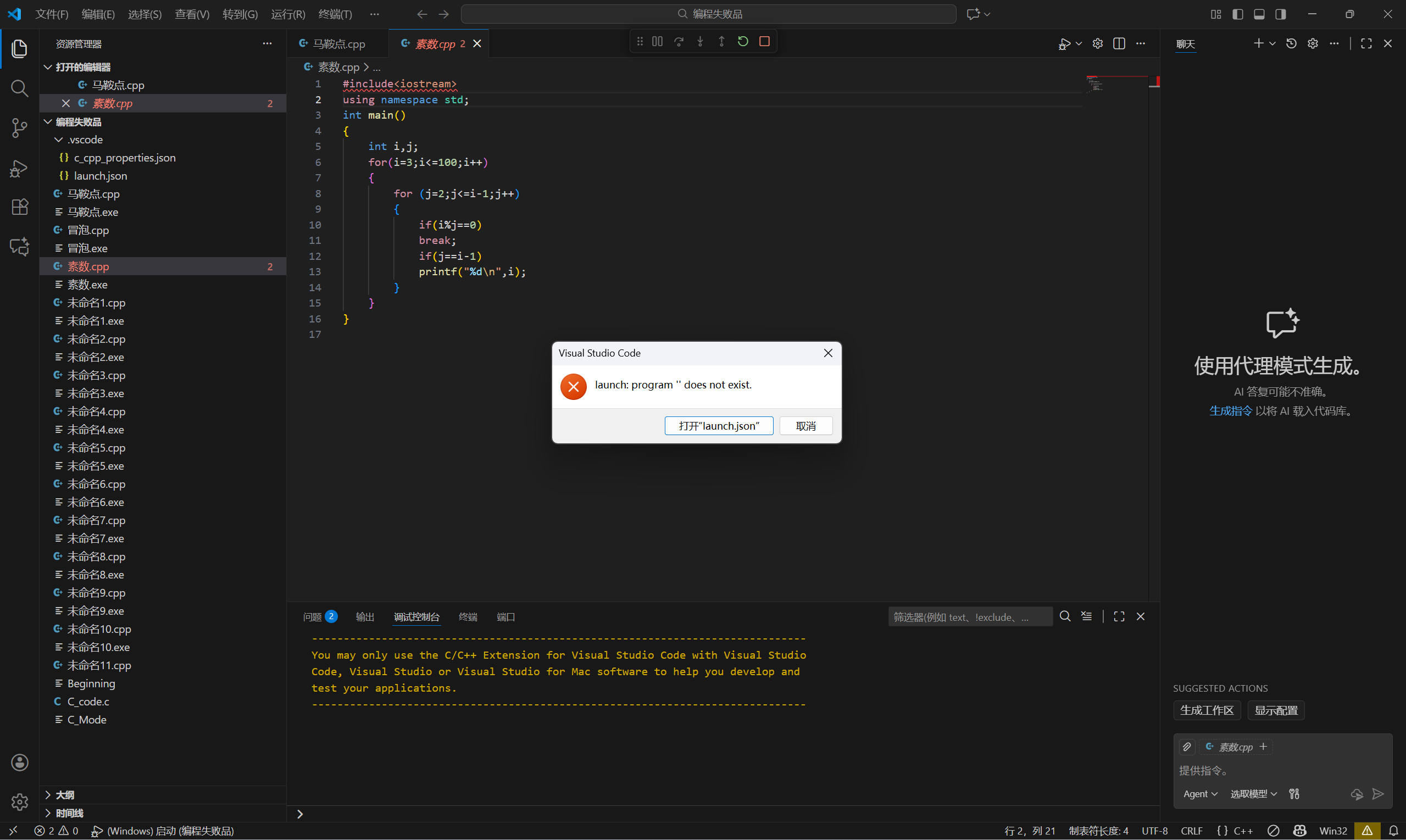Image resolution: width=1406 pixels, height=840 pixels.
Task: Click the 生成指令 link
Action: tap(1231, 411)
